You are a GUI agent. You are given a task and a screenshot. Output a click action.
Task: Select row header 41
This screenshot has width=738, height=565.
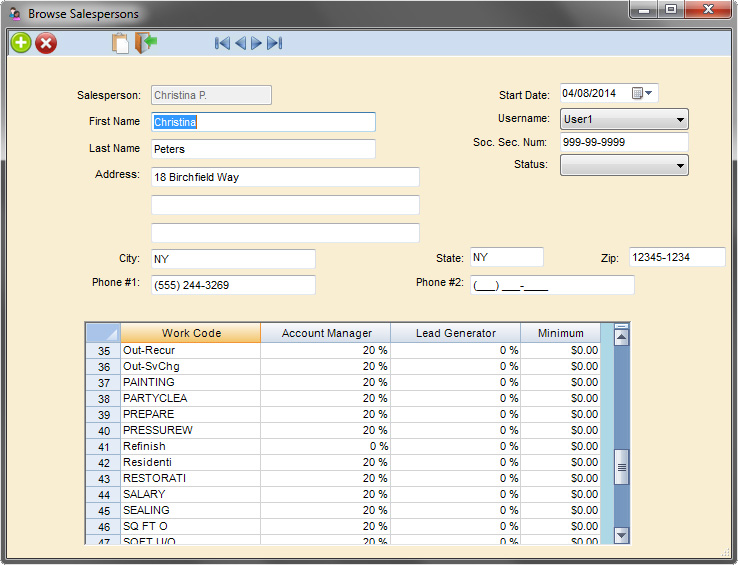click(104, 447)
